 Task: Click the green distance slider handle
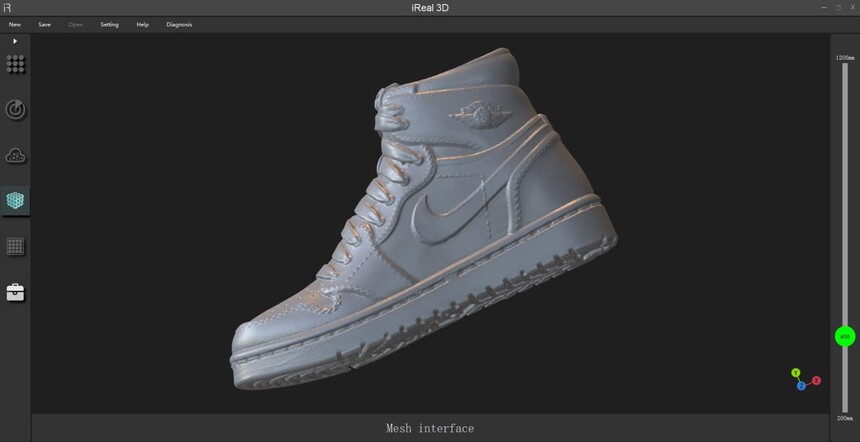pos(845,336)
